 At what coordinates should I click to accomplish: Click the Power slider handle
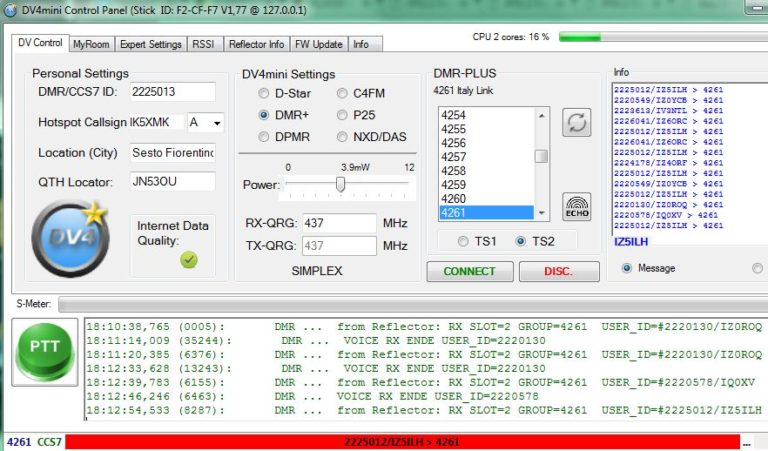[340, 185]
